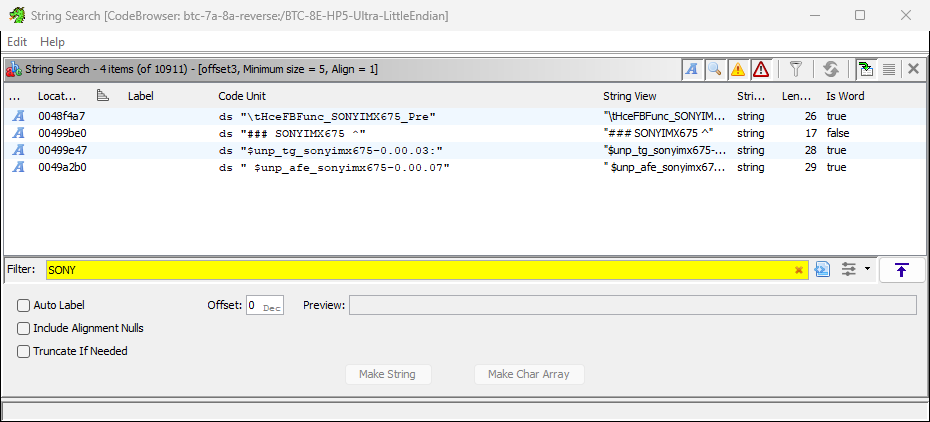Click the Make Char Array button
Viewport: 930px width, 422px height.
(528, 374)
